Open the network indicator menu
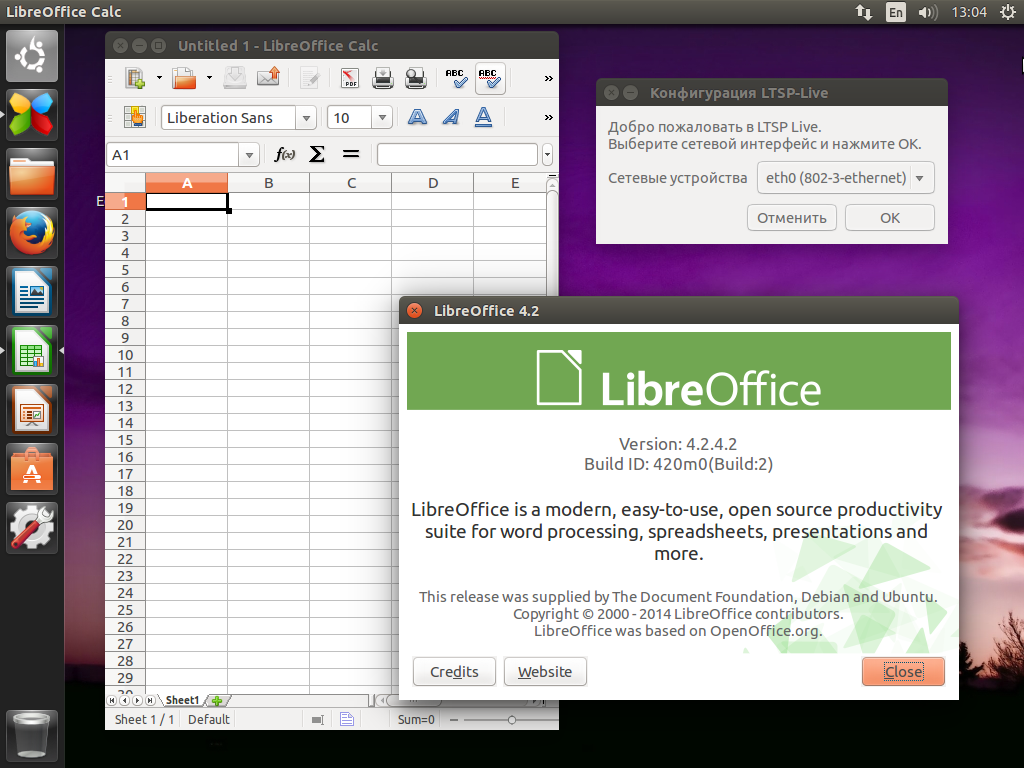 pos(864,12)
